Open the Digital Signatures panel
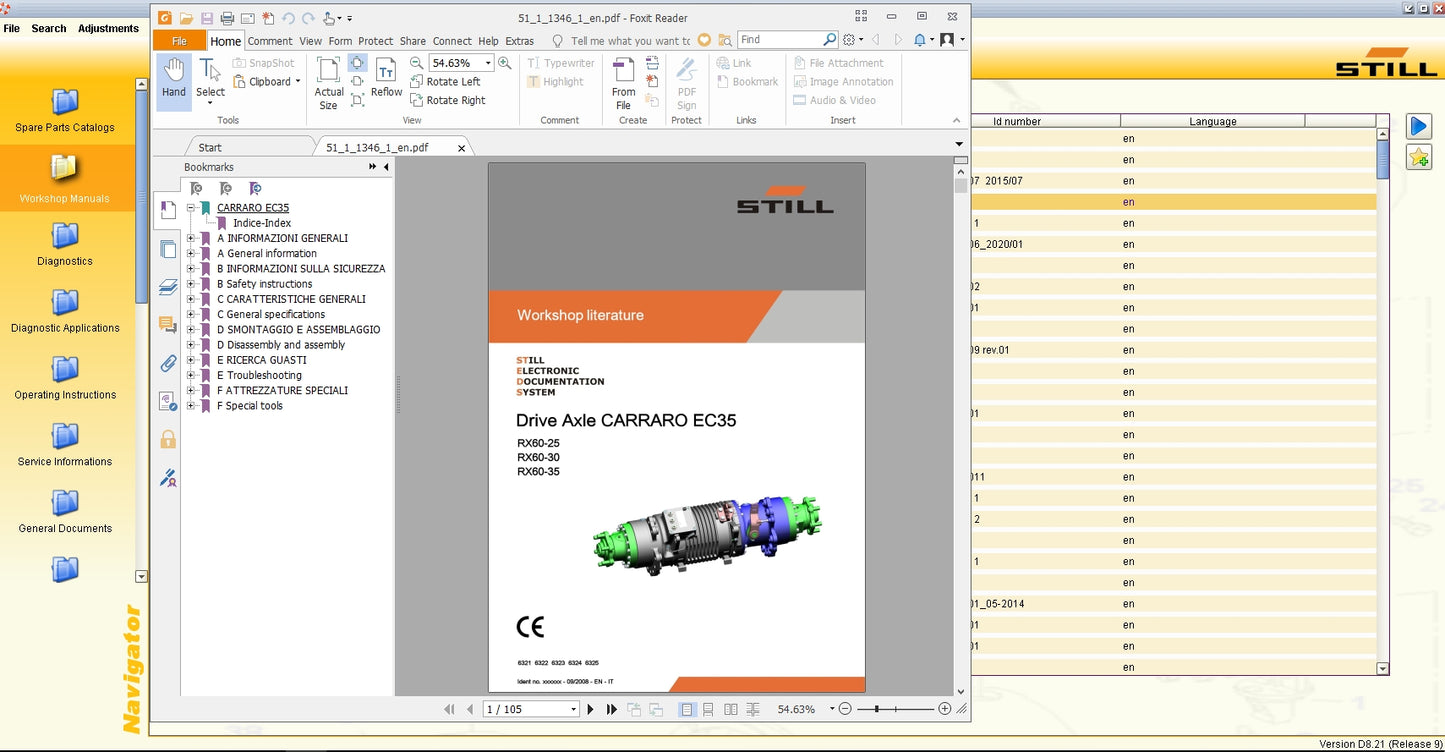The image size is (1445, 752). click(x=168, y=477)
